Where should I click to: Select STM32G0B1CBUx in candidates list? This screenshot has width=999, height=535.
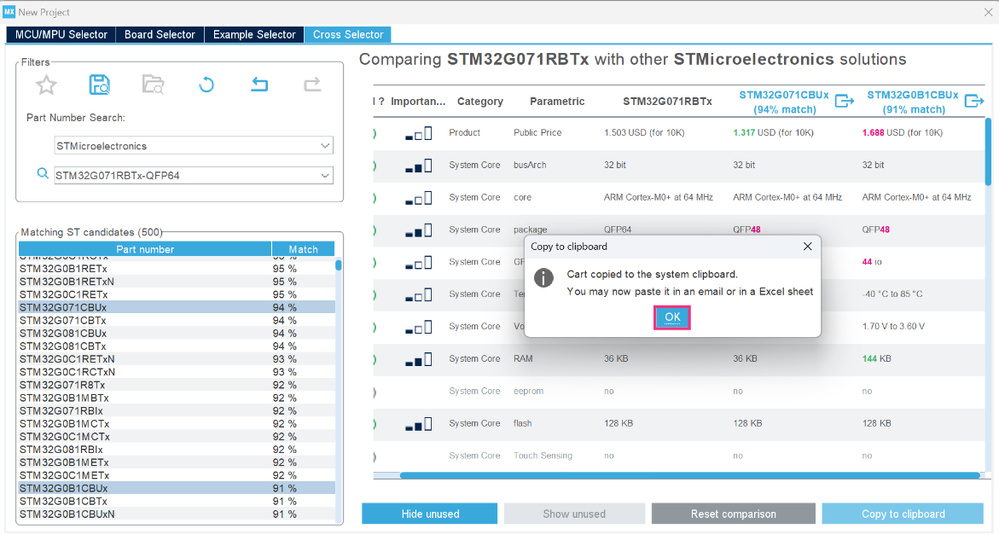pyautogui.click(x=176, y=489)
